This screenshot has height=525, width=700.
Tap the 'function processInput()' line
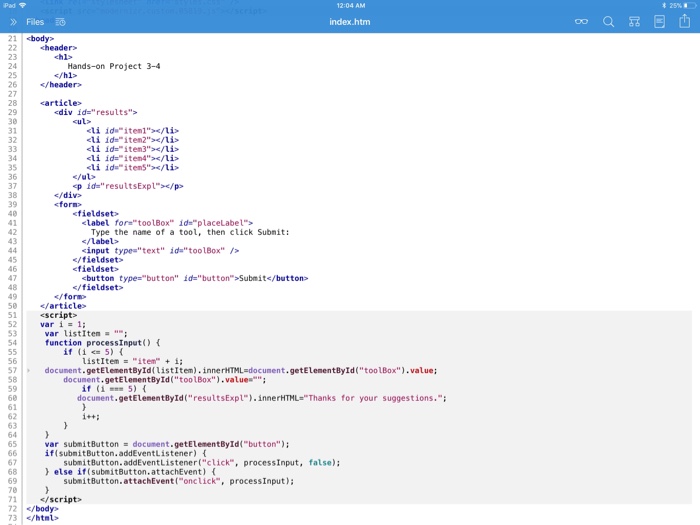click(102, 343)
